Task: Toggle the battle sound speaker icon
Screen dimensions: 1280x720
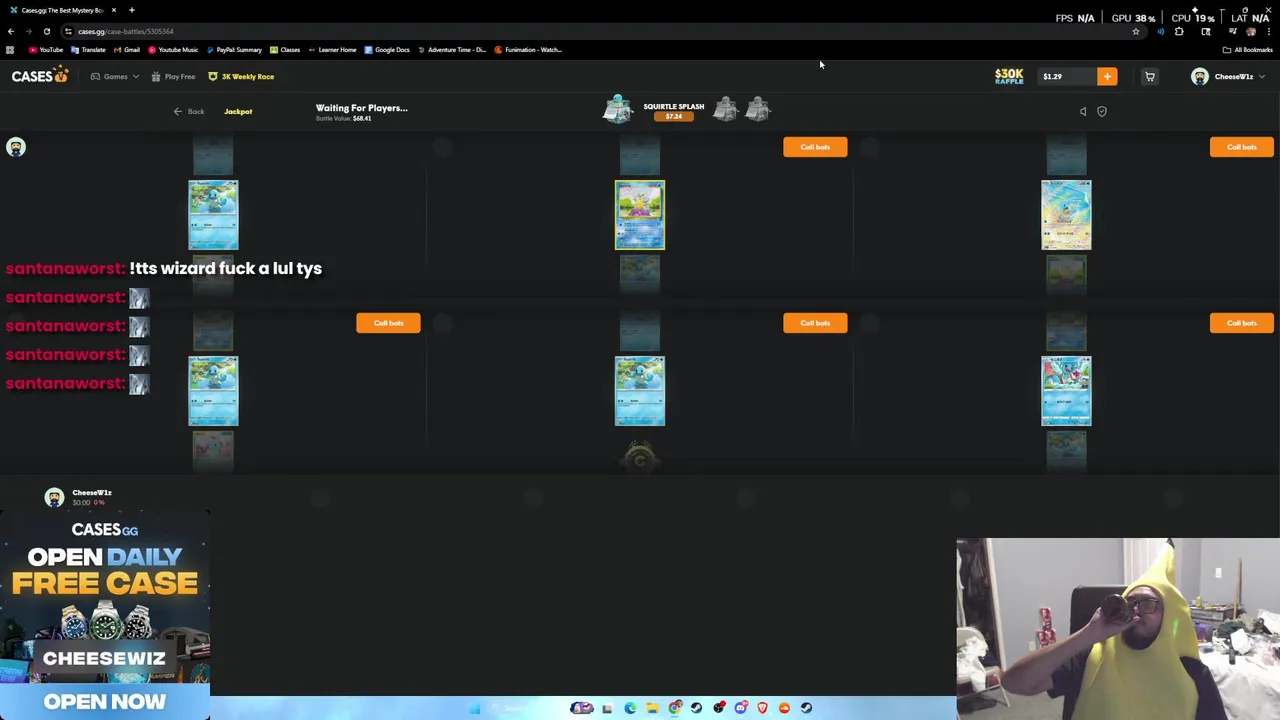Action: (1083, 112)
